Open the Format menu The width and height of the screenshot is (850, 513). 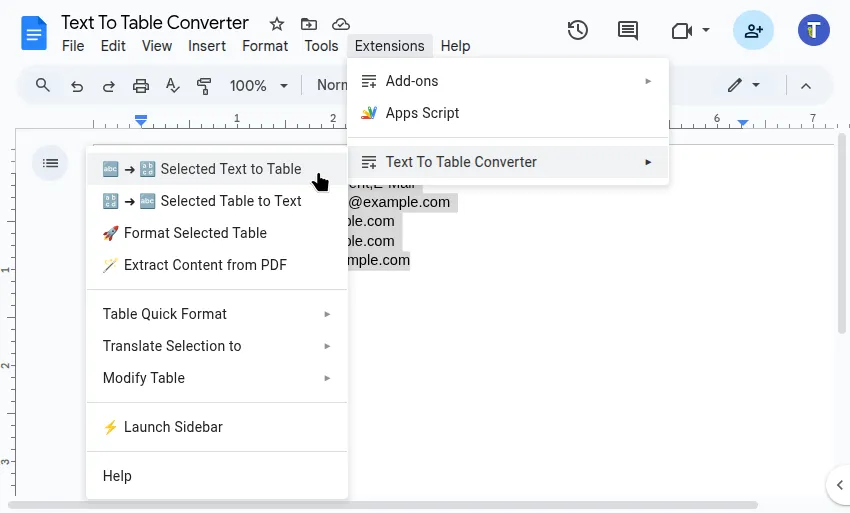[x=265, y=46]
